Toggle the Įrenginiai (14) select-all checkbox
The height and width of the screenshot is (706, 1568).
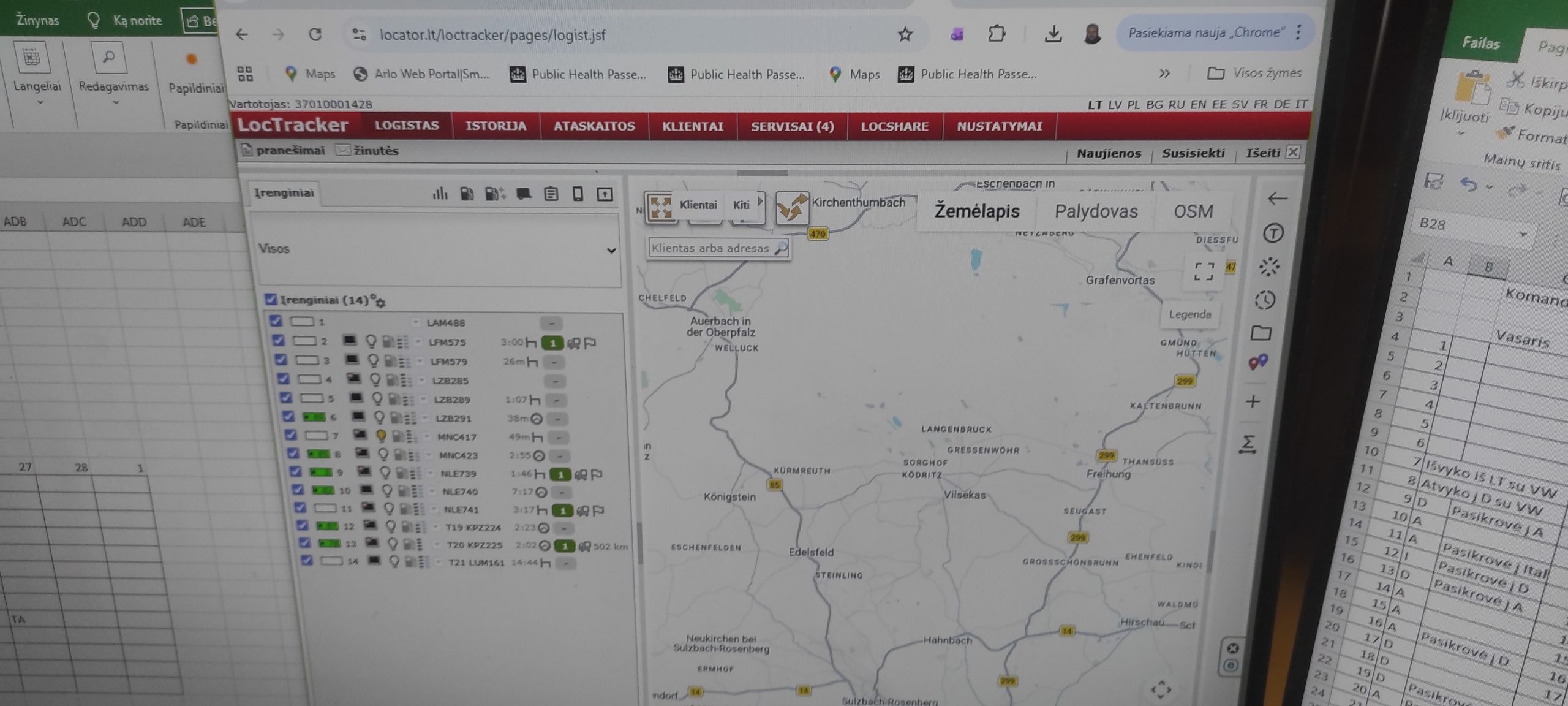(271, 299)
